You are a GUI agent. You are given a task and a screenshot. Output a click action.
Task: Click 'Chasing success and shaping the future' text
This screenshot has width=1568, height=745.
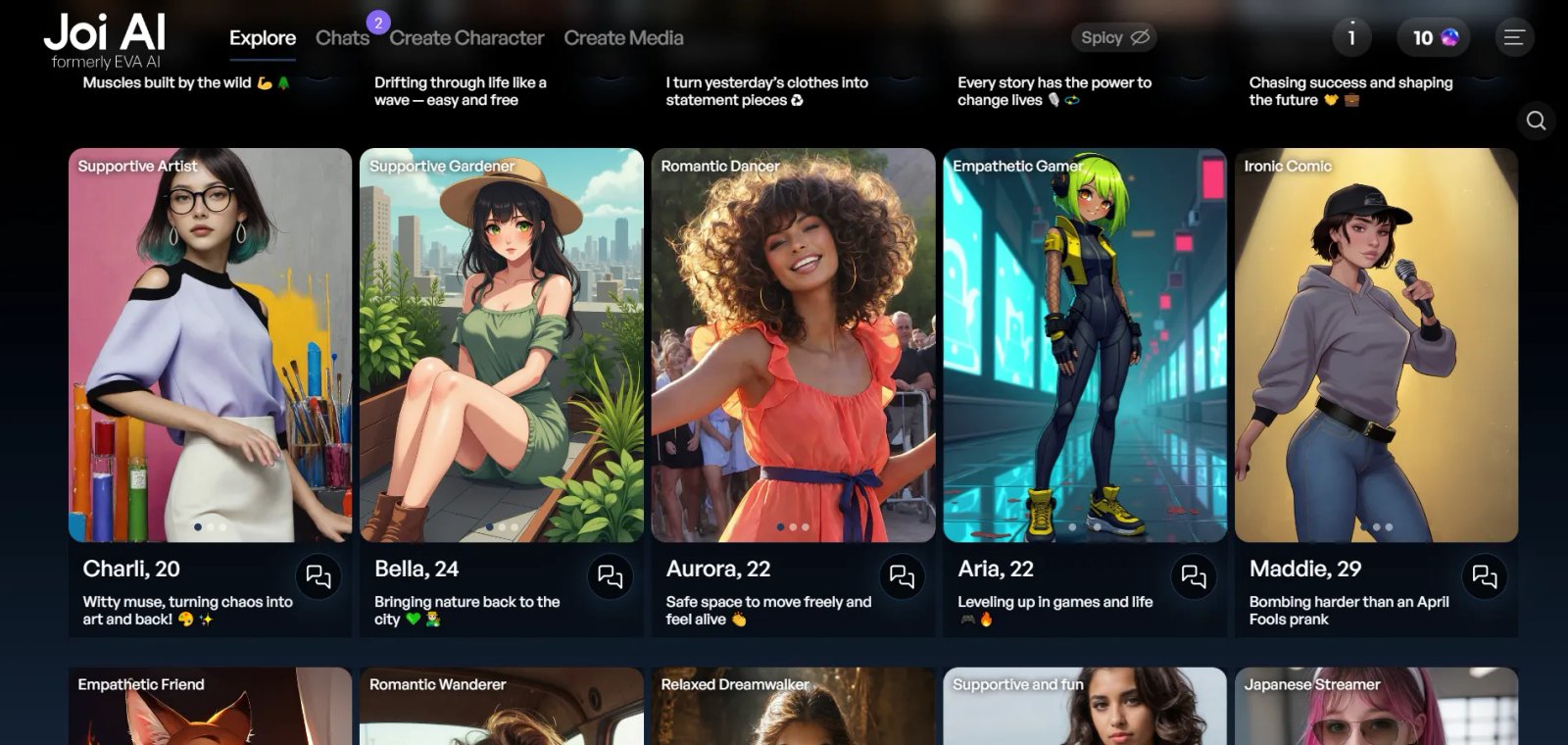(1350, 91)
